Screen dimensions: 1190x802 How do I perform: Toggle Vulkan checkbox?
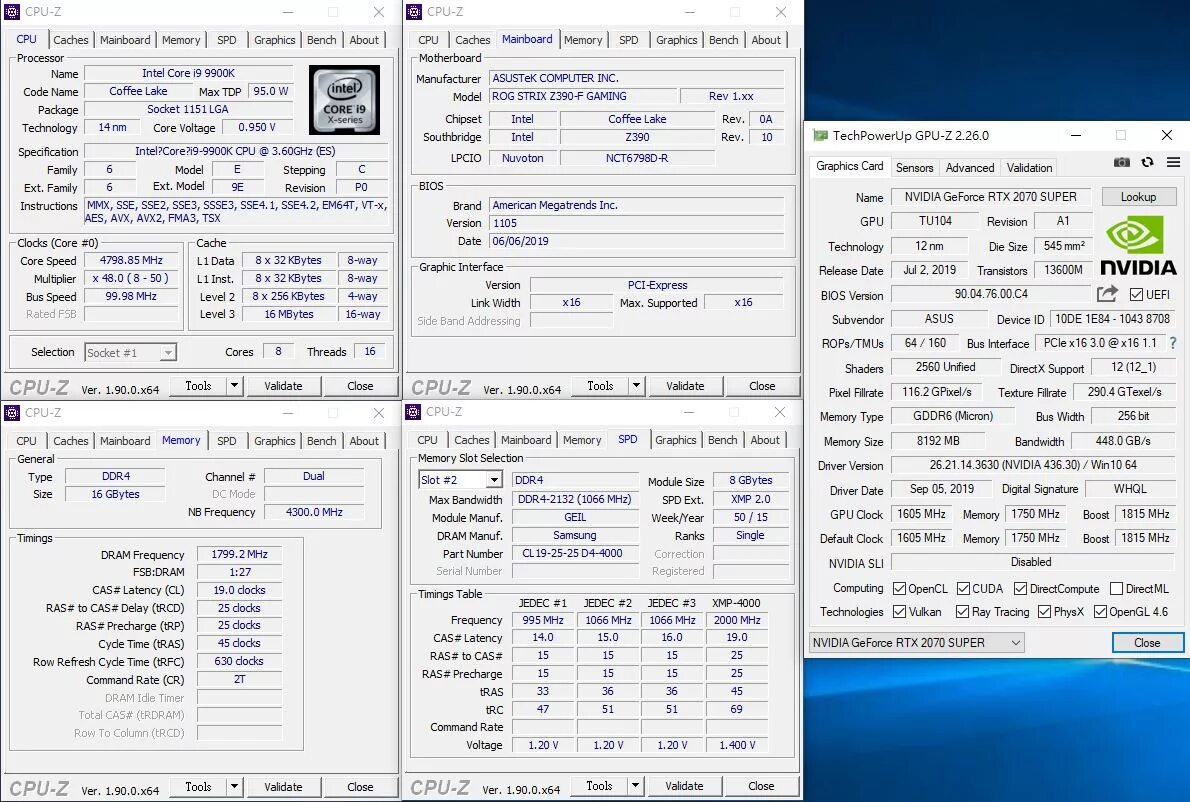coord(899,612)
